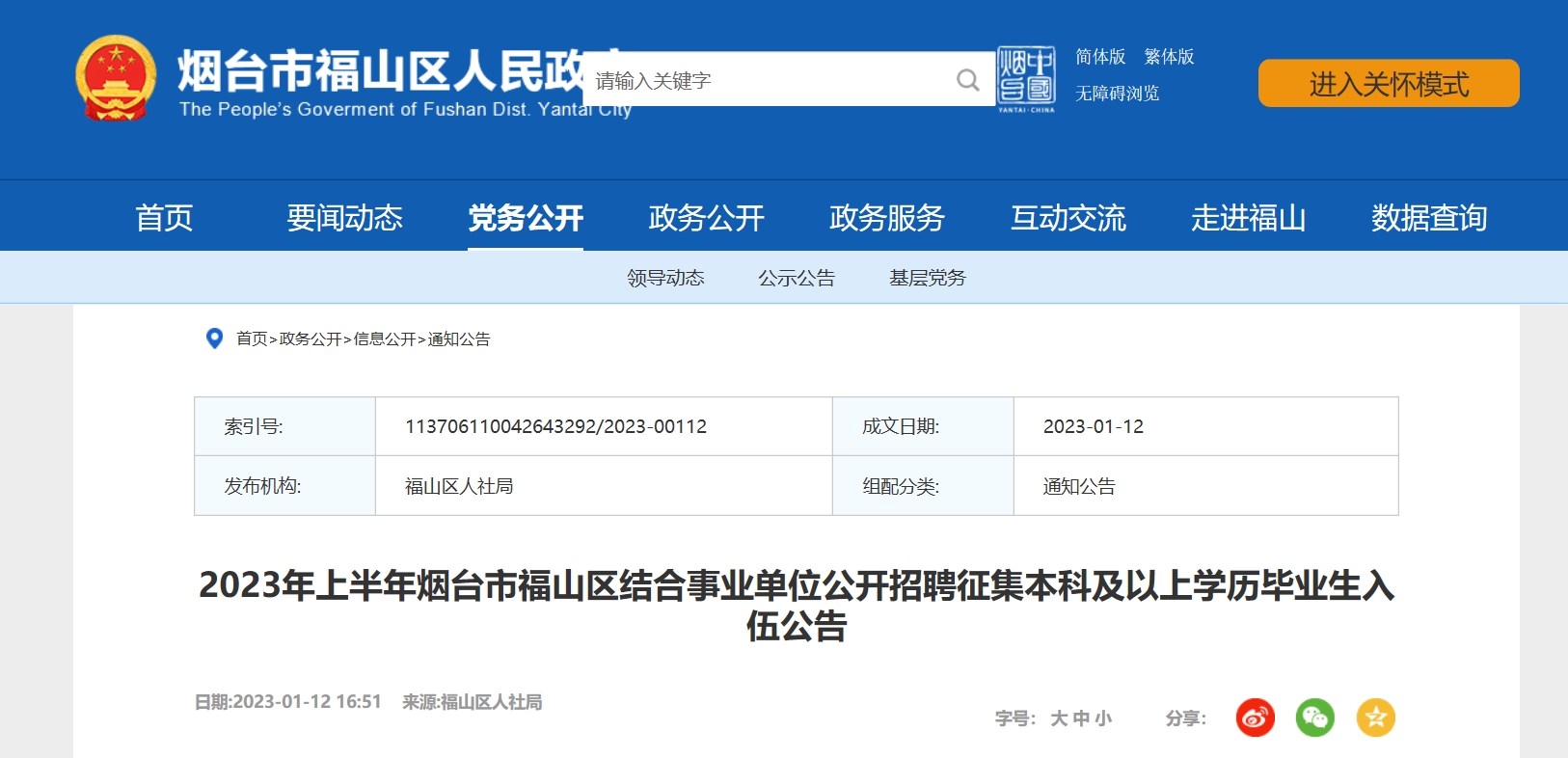
Task: Enable care mode with 进入关怀模式 button
Action: coord(1389,84)
